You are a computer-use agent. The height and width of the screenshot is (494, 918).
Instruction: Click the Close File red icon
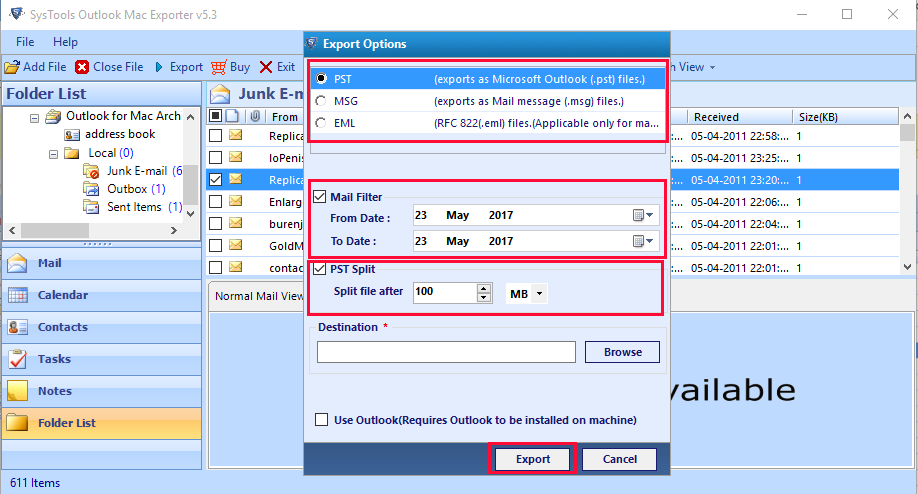tap(82, 67)
